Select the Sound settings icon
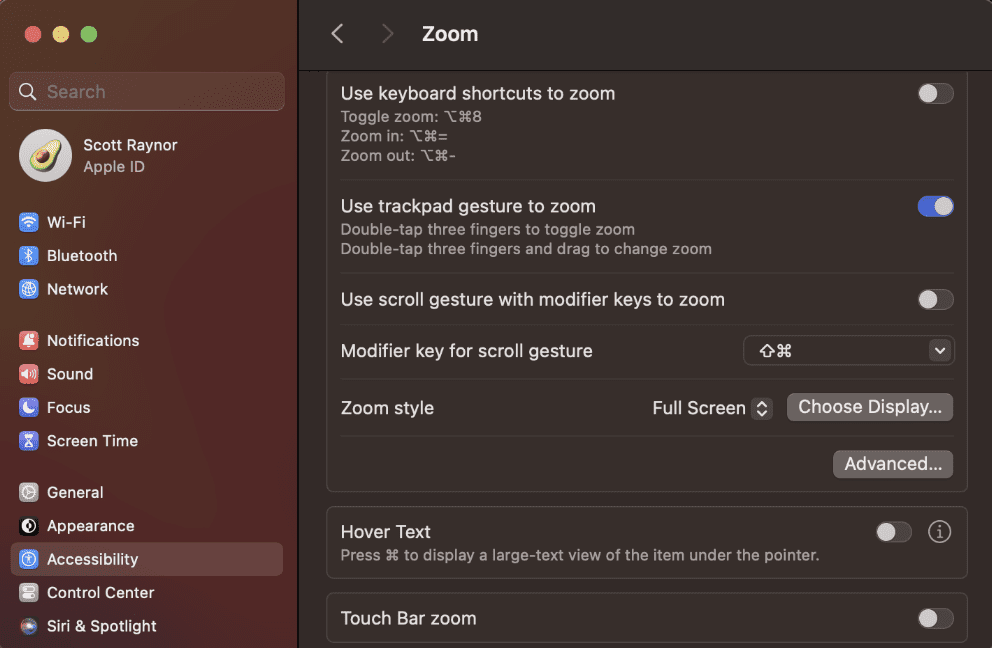The width and height of the screenshot is (992, 648). point(70,373)
